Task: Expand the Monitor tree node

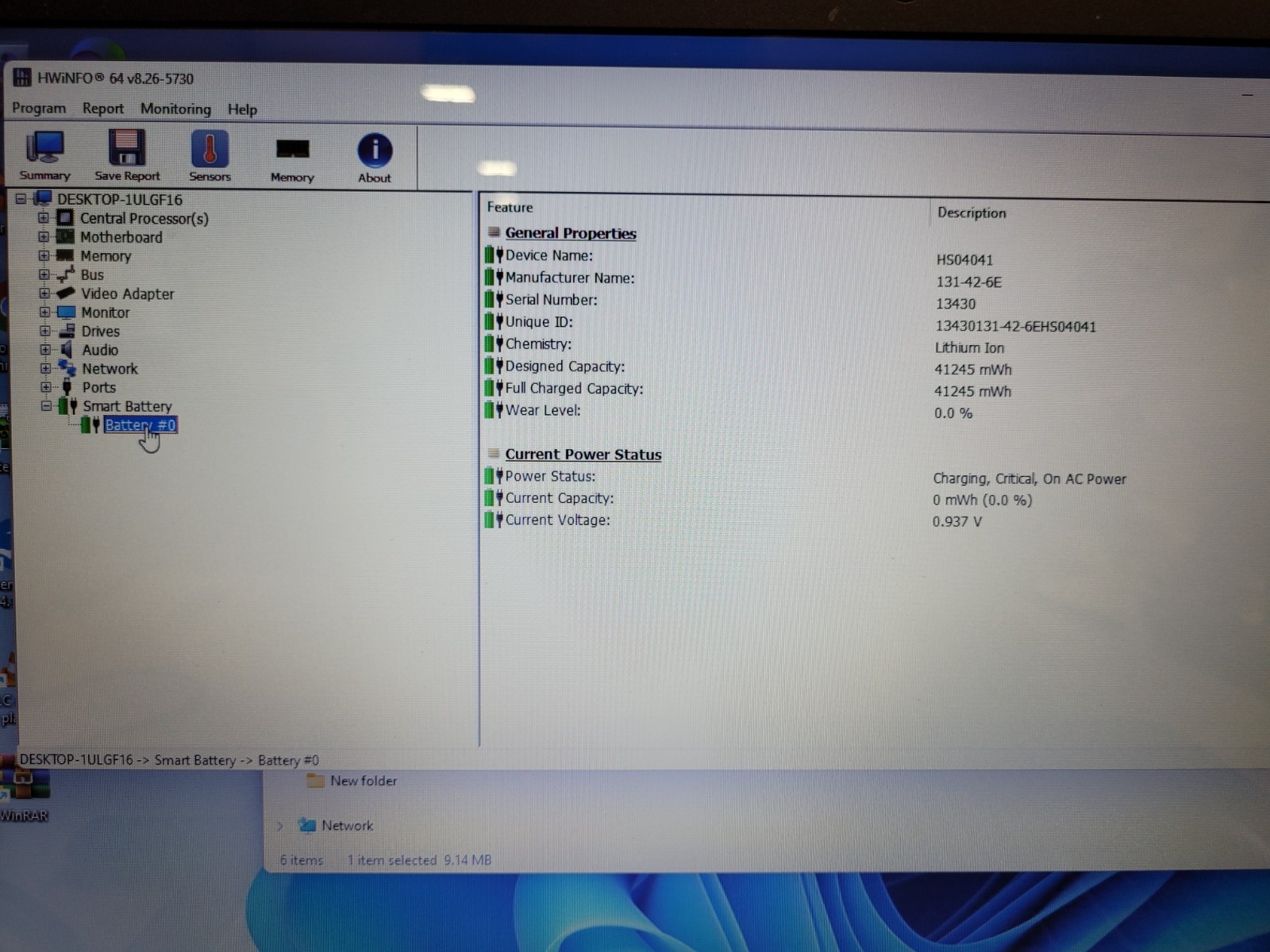Action: [44, 312]
